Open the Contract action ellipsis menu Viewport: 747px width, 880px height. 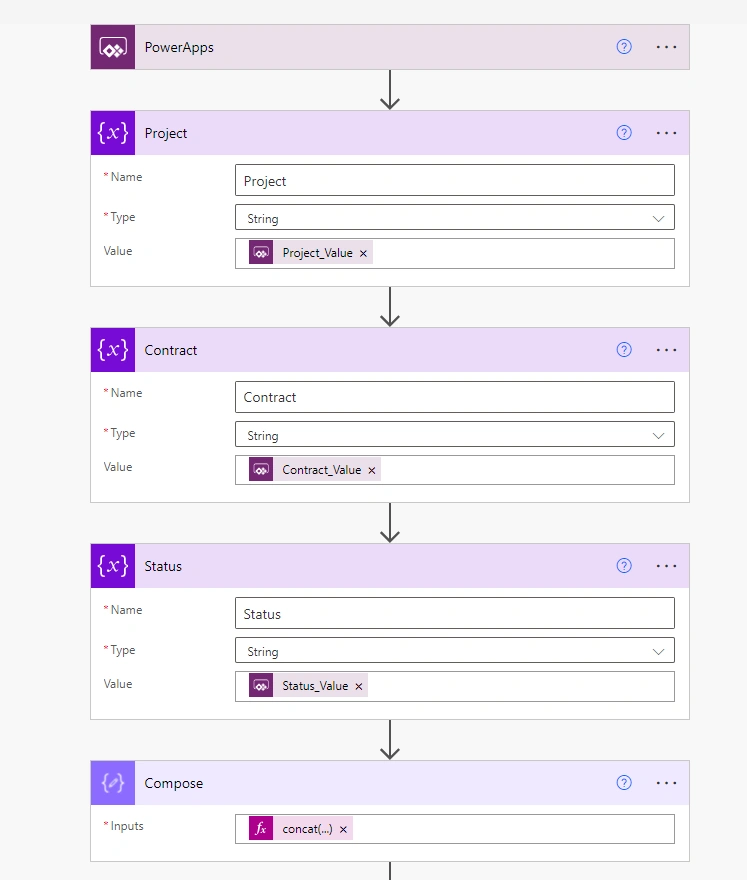(x=666, y=350)
